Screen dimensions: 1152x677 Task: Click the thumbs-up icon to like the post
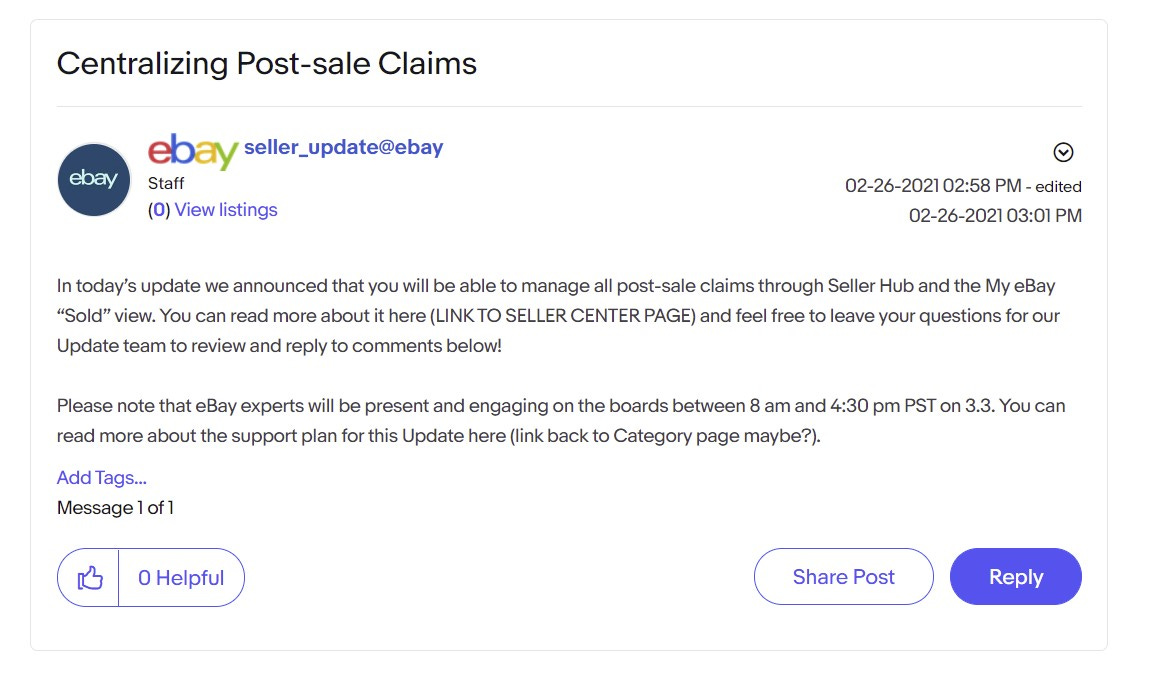(89, 578)
